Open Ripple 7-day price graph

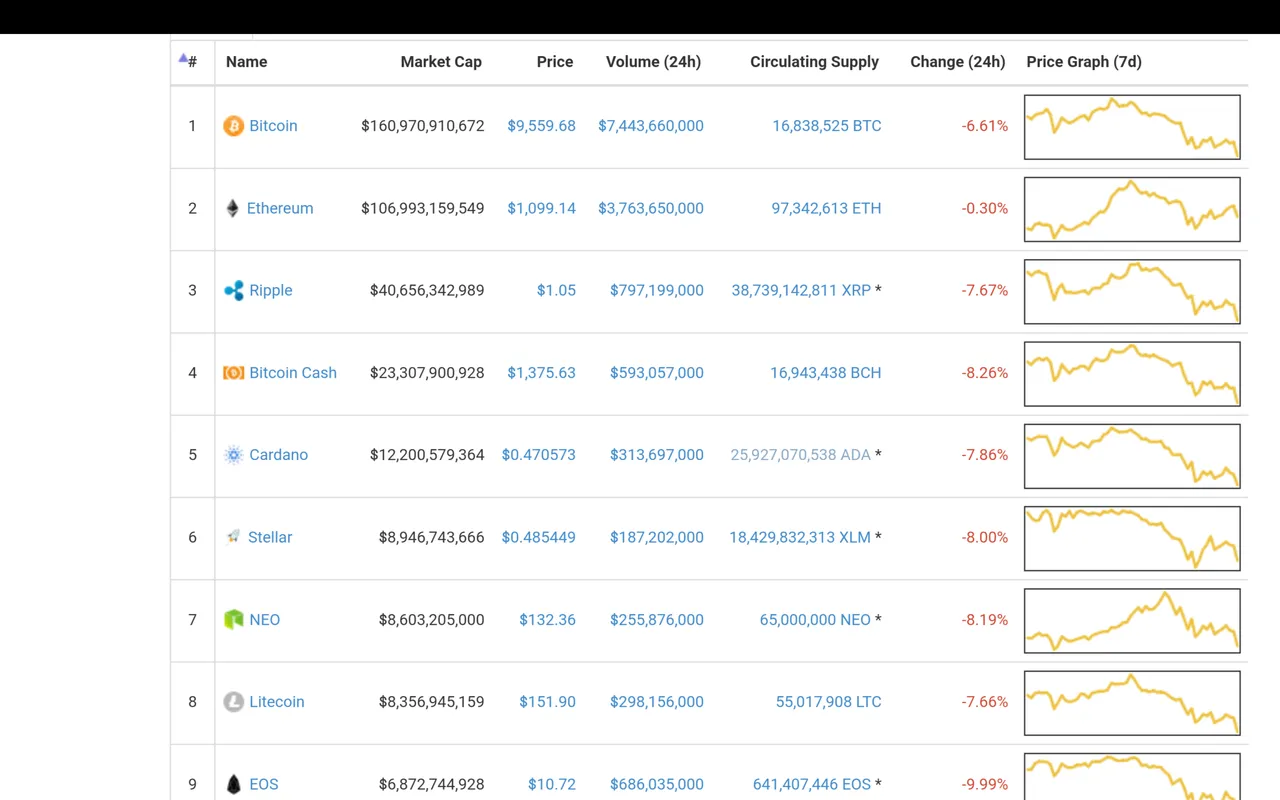pyautogui.click(x=1132, y=292)
